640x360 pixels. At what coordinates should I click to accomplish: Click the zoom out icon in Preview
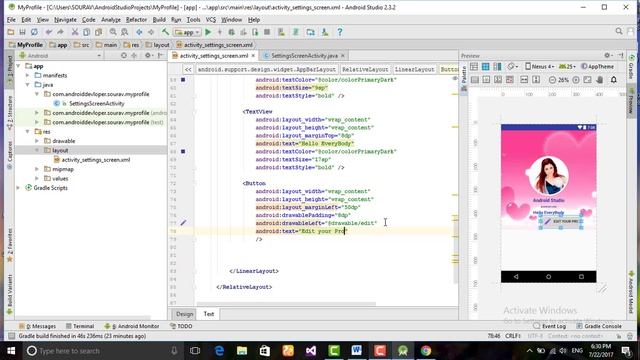[552, 80]
